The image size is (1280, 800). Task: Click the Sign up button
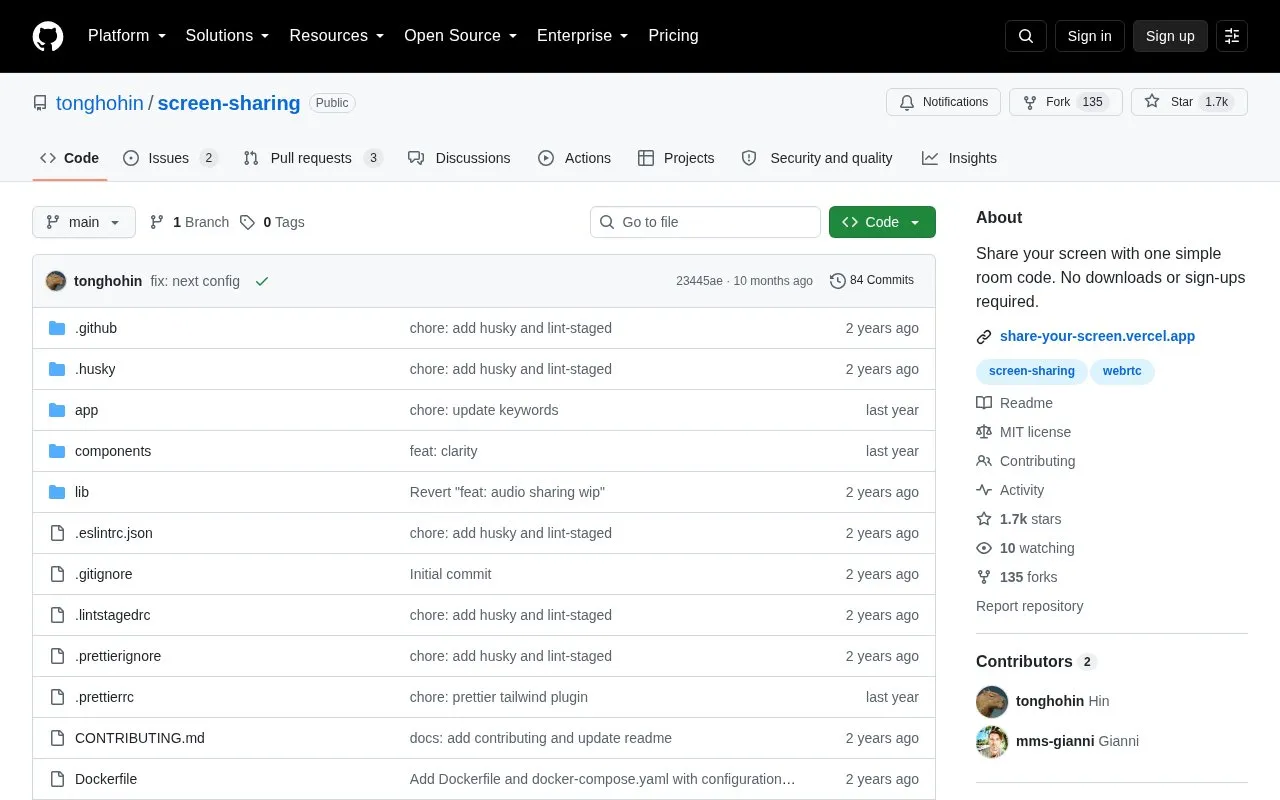[x=1170, y=36]
